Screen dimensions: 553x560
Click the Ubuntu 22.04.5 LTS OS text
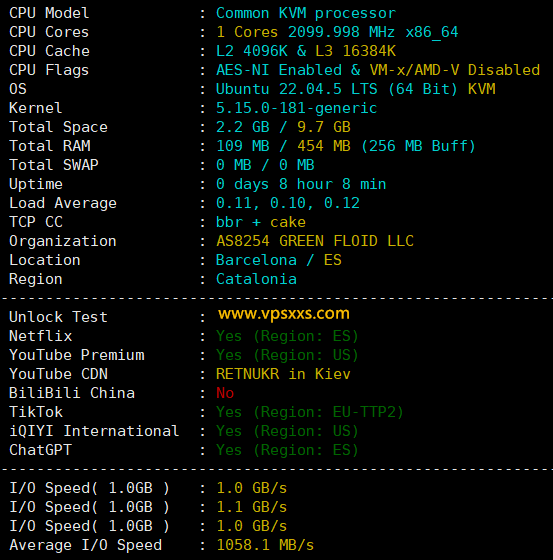coord(297,89)
